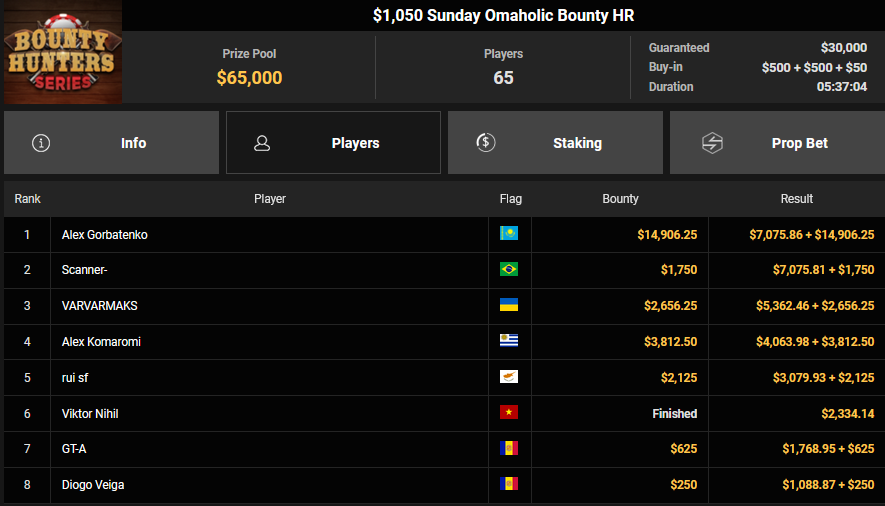
Task: Open player Alex Gorbatenko's name
Action: pyautogui.click(x=105, y=235)
